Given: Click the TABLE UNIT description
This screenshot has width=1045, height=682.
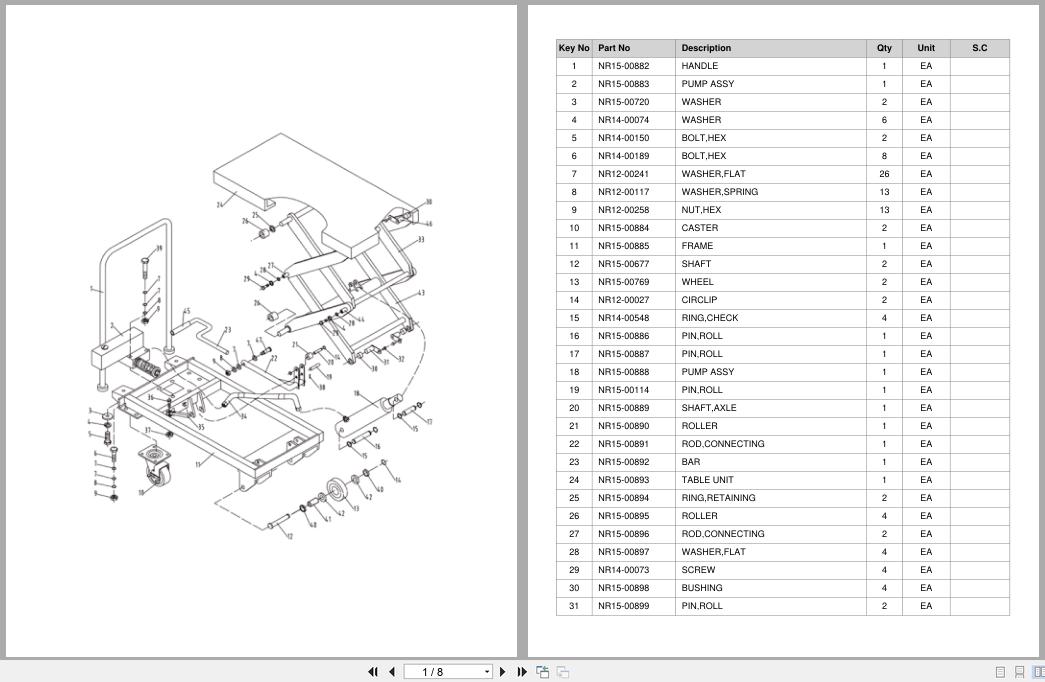Looking at the screenshot, I should click(x=707, y=480).
